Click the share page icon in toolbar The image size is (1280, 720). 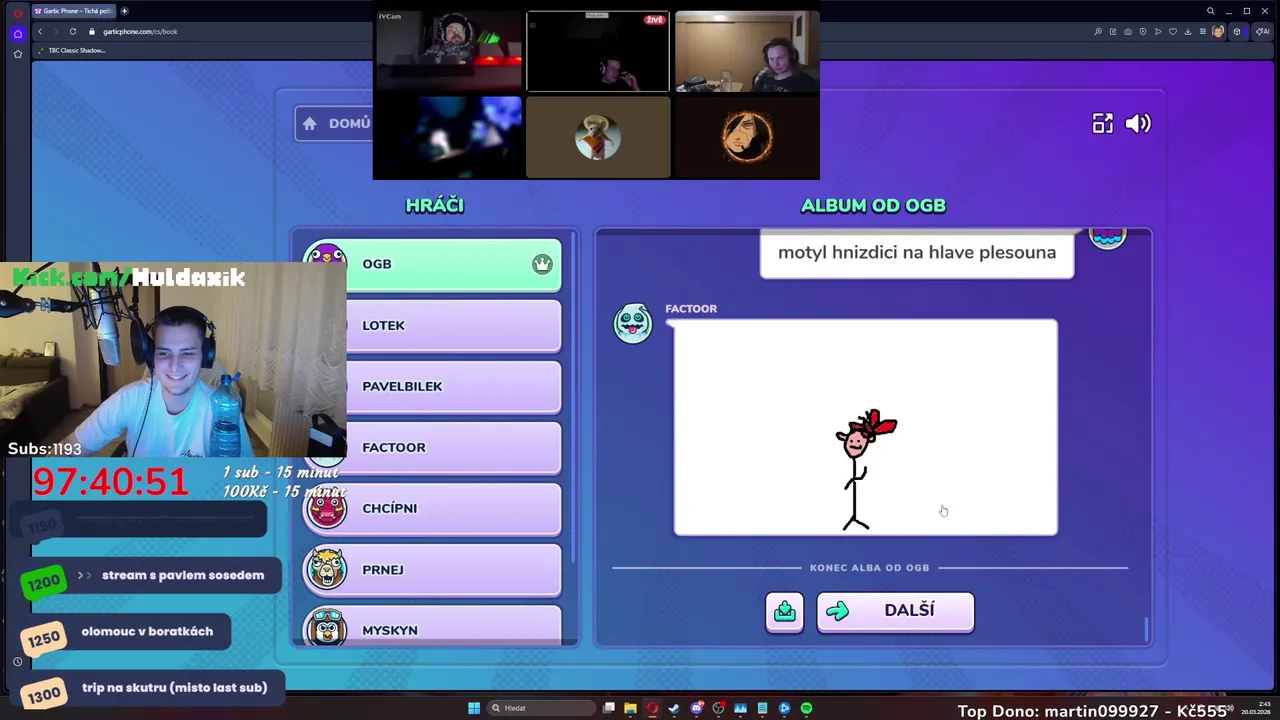[x=1113, y=31]
